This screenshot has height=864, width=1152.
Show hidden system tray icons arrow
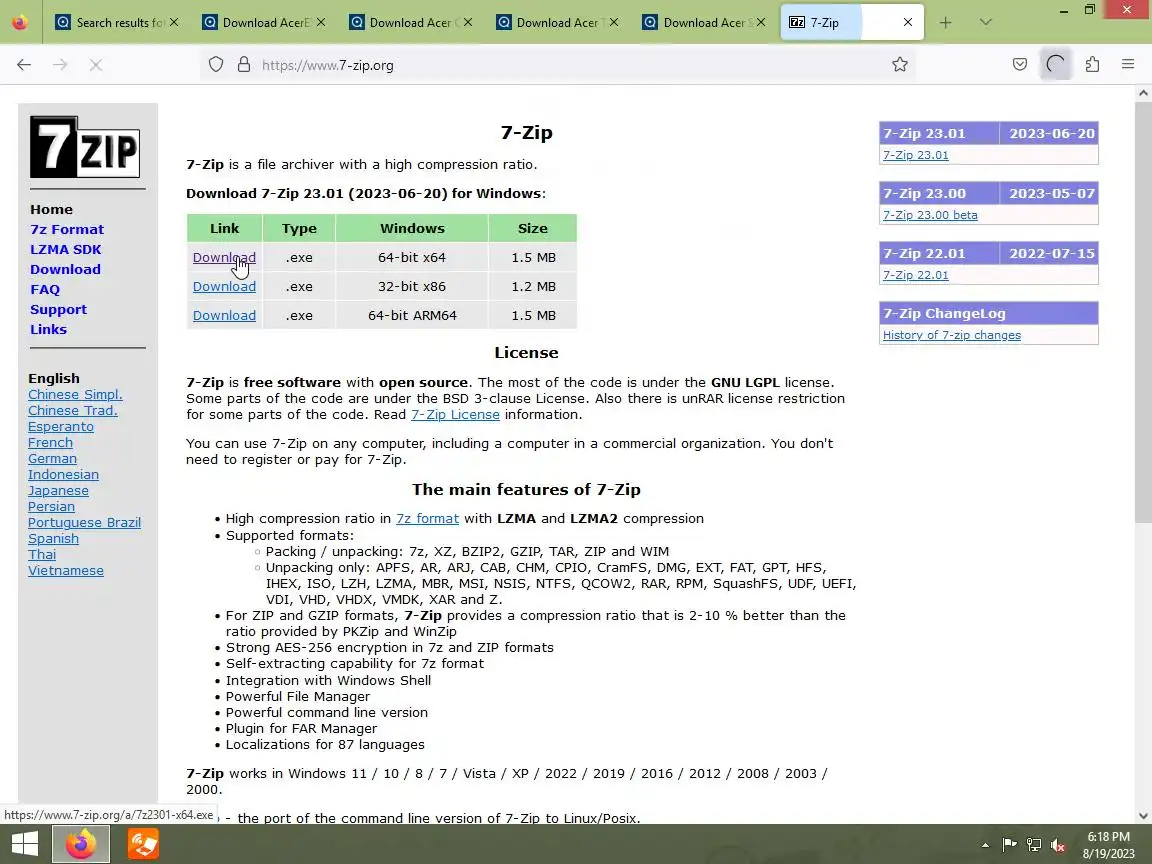[x=985, y=845]
